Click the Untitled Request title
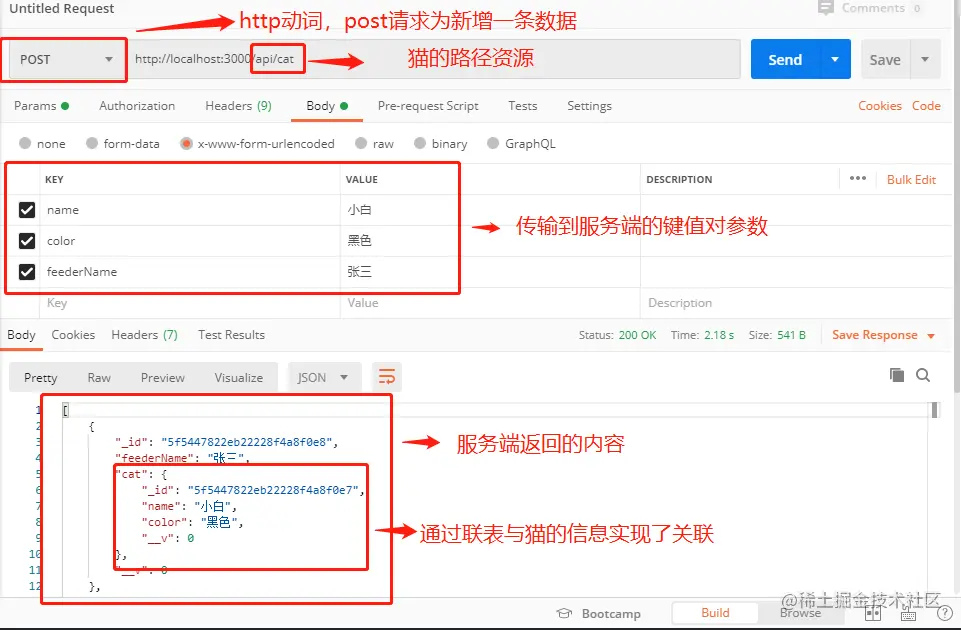 (61, 9)
